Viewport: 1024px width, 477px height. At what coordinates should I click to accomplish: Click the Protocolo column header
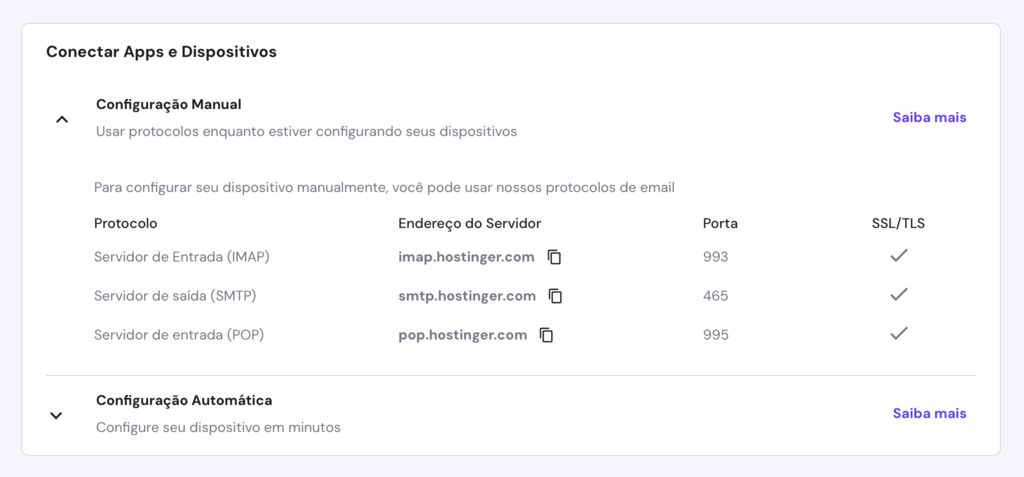point(125,223)
